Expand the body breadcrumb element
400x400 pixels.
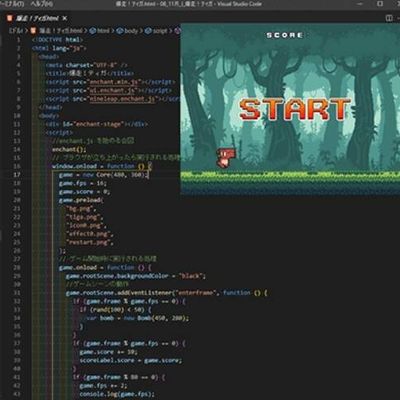coord(127,31)
